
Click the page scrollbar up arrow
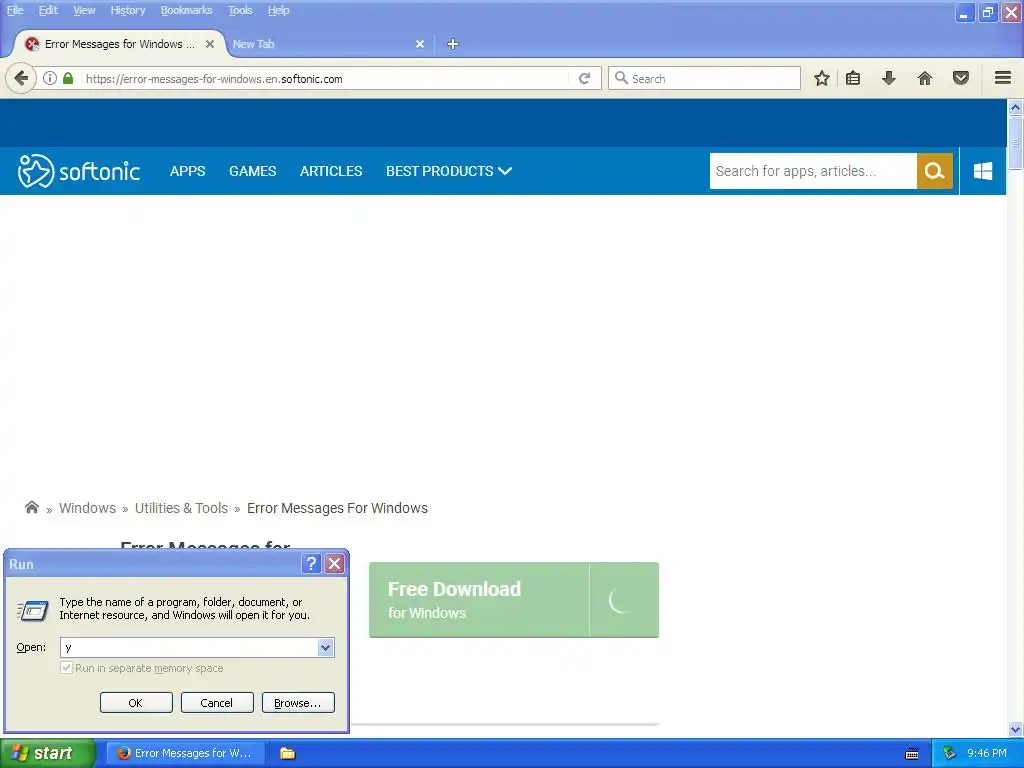tap(1015, 107)
